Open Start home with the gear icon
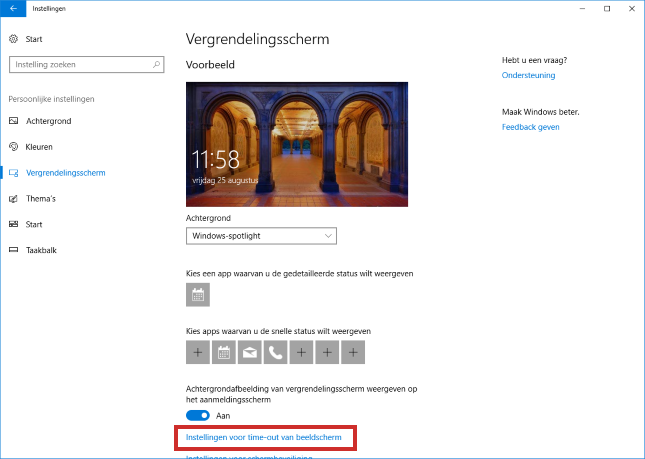Image resolution: width=645 pixels, height=459 pixels. tap(14, 39)
